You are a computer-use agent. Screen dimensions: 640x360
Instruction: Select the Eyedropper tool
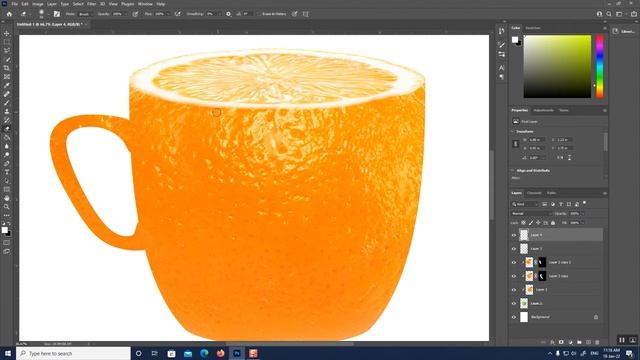(x=7, y=85)
